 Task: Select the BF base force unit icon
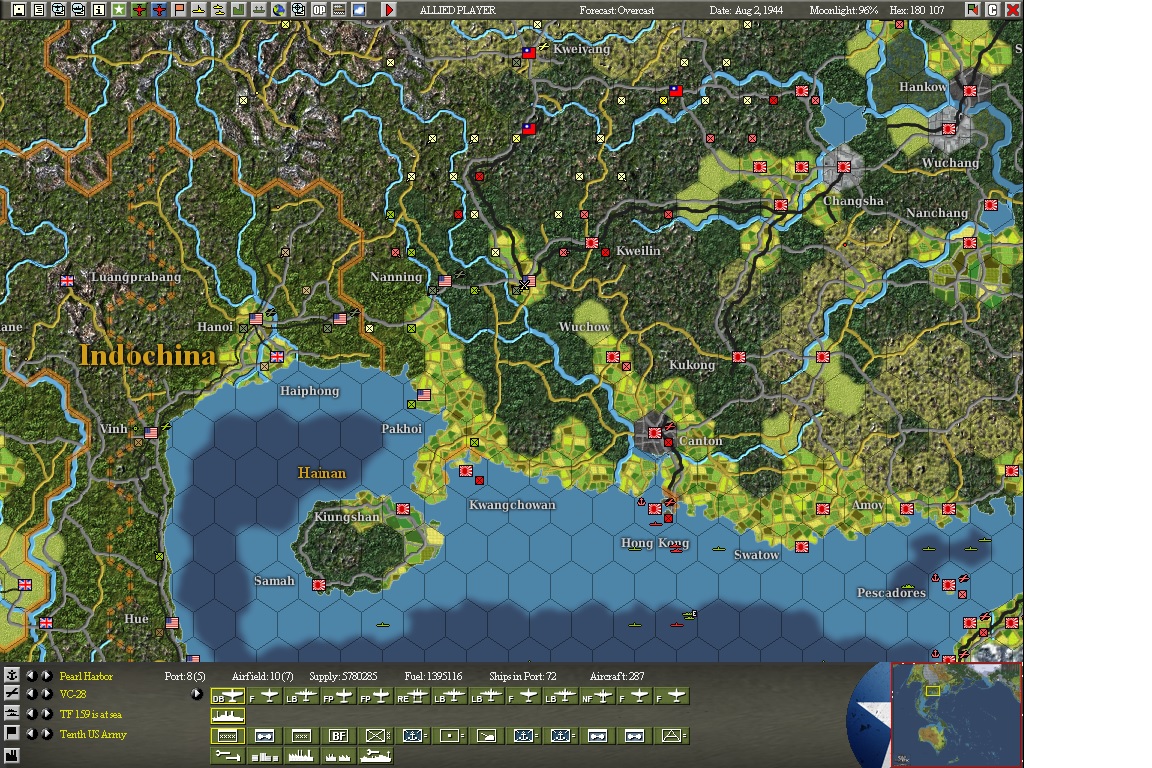338,736
